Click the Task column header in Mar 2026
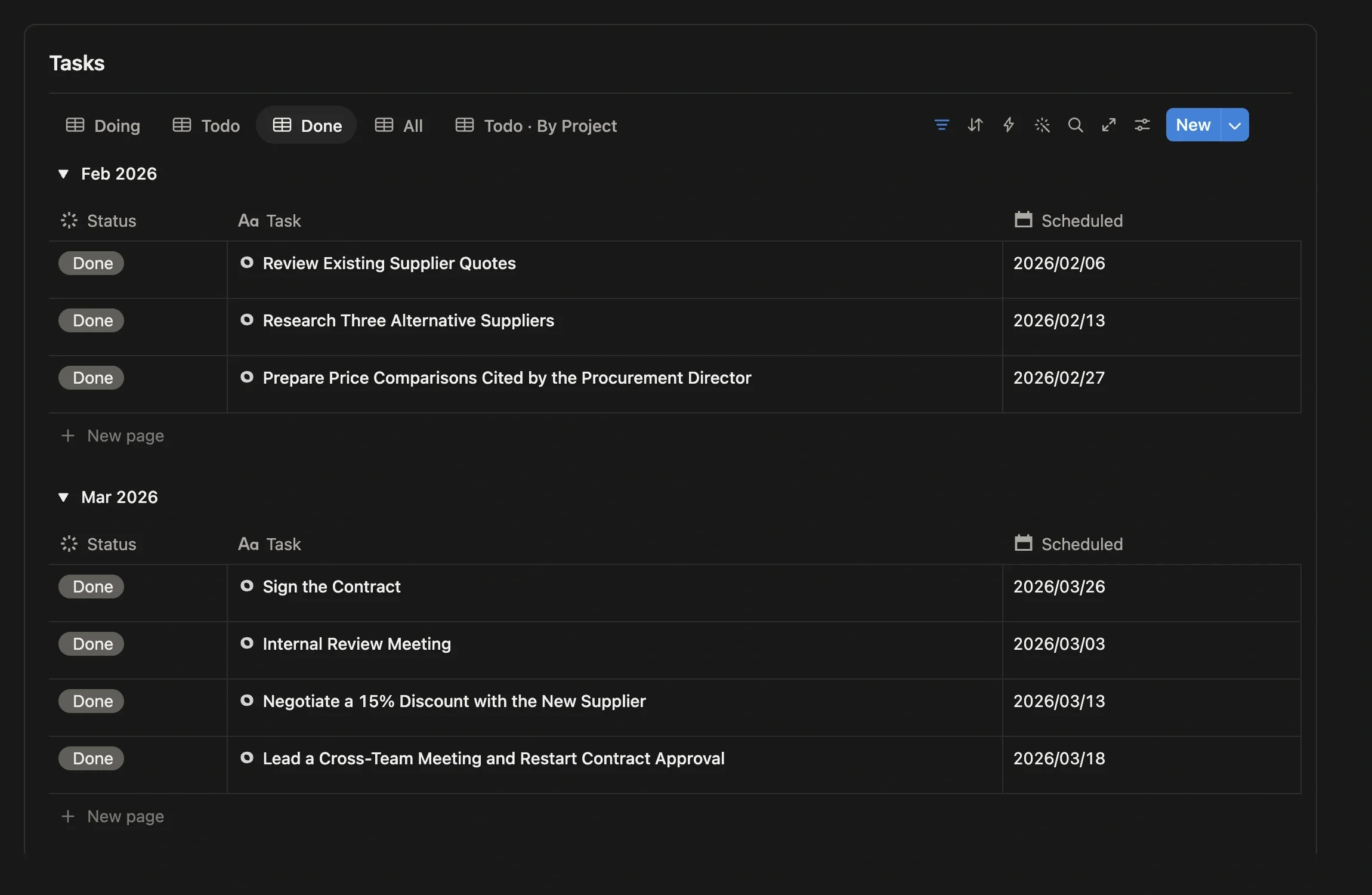1372x895 pixels. pos(269,544)
